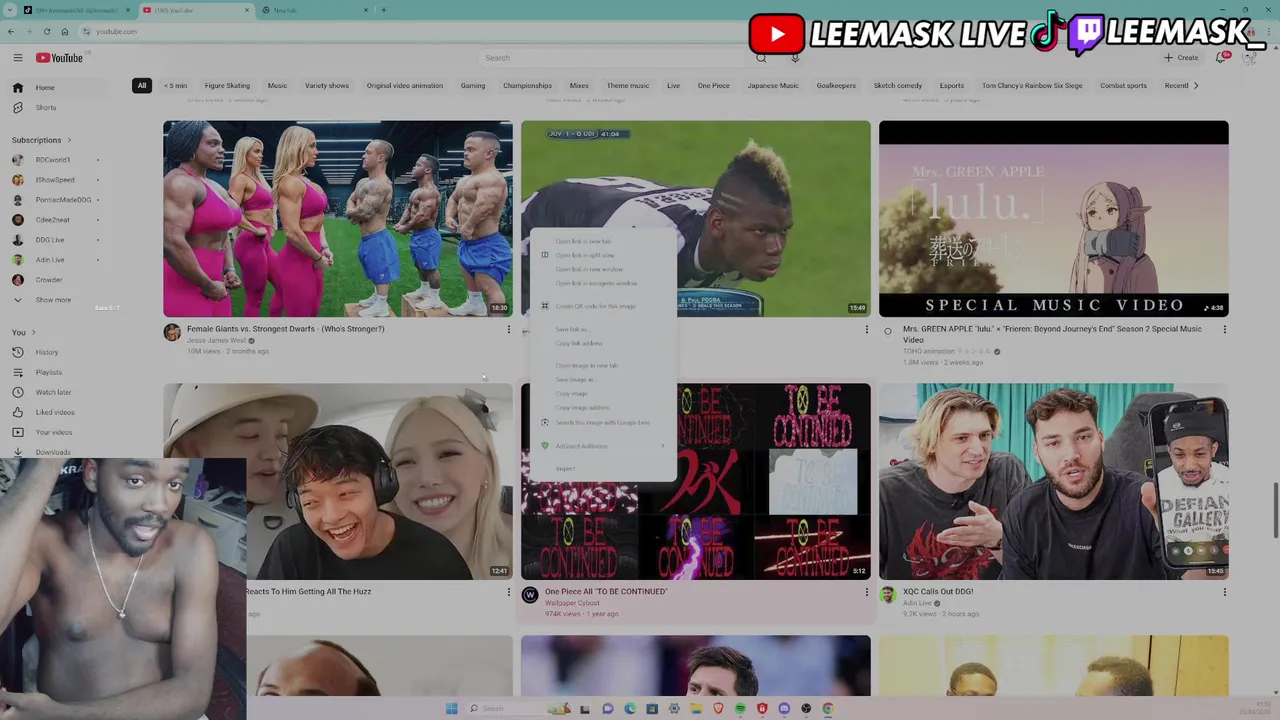Expand the You section header
This screenshot has height=720, width=1280.
pyautogui.click(x=23, y=332)
